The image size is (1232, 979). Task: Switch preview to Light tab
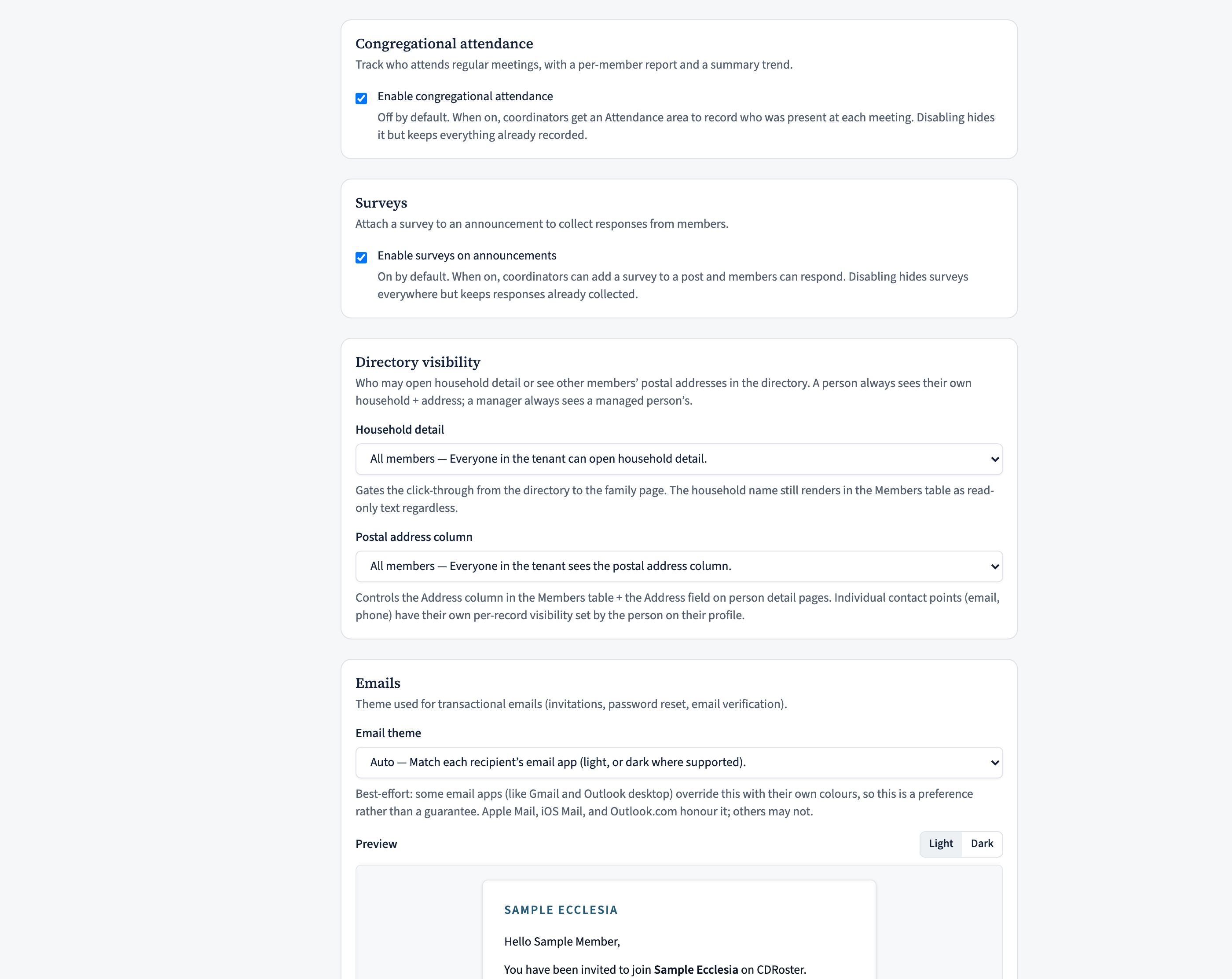(941, 844)
